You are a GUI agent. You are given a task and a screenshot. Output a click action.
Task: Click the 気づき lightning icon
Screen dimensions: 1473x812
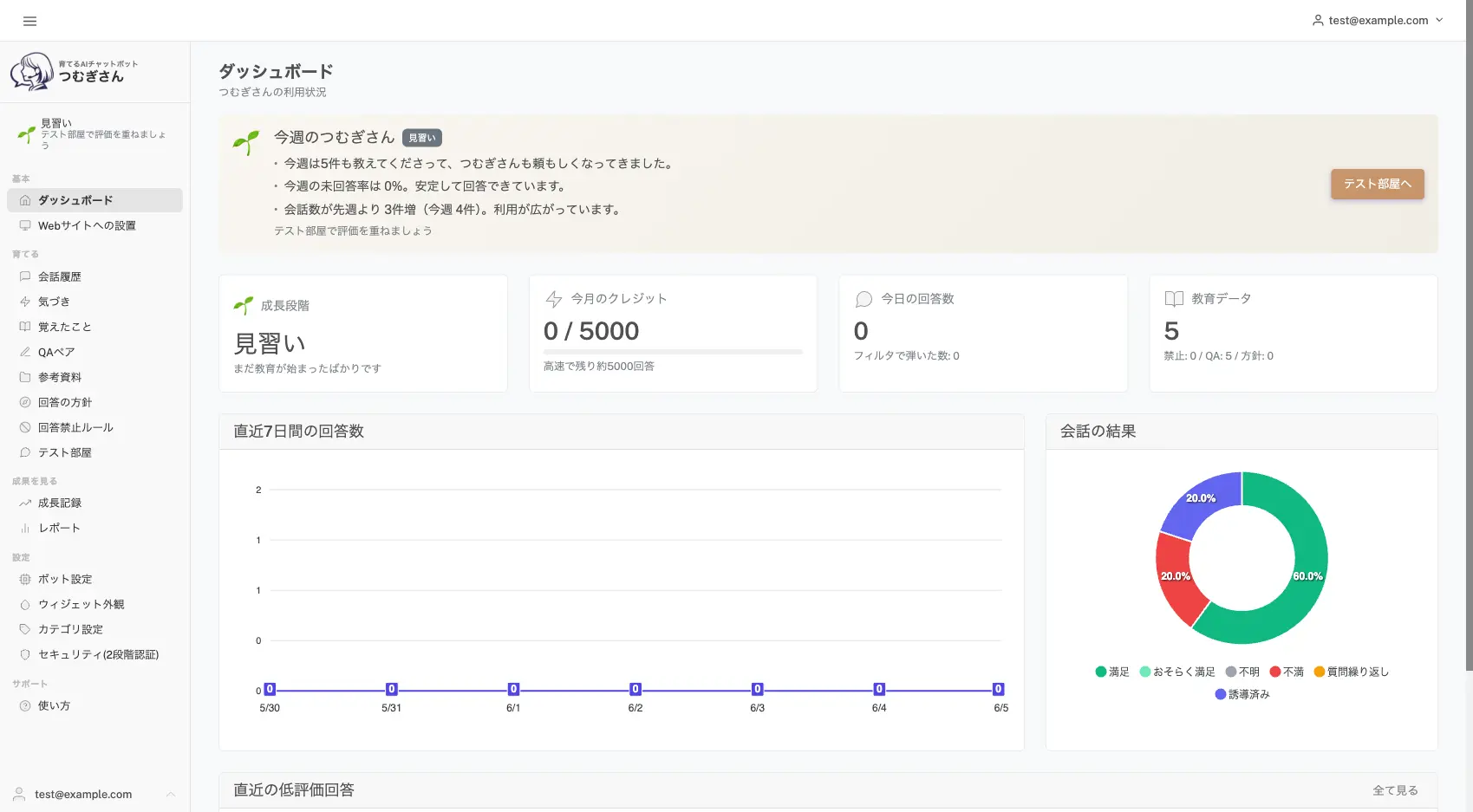pos(25,302)
